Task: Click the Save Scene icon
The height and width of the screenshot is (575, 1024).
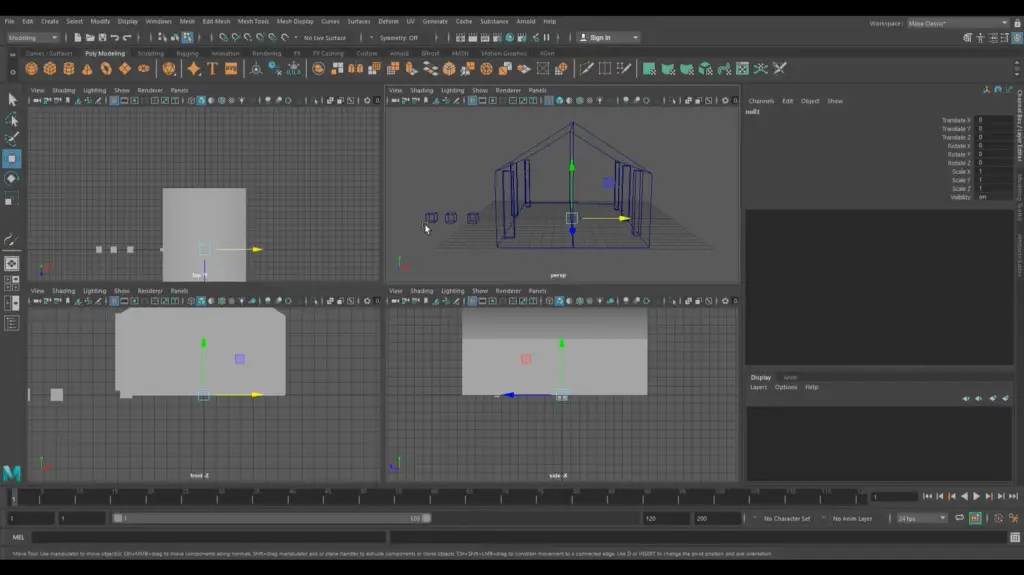Action: tap(103, 38)
